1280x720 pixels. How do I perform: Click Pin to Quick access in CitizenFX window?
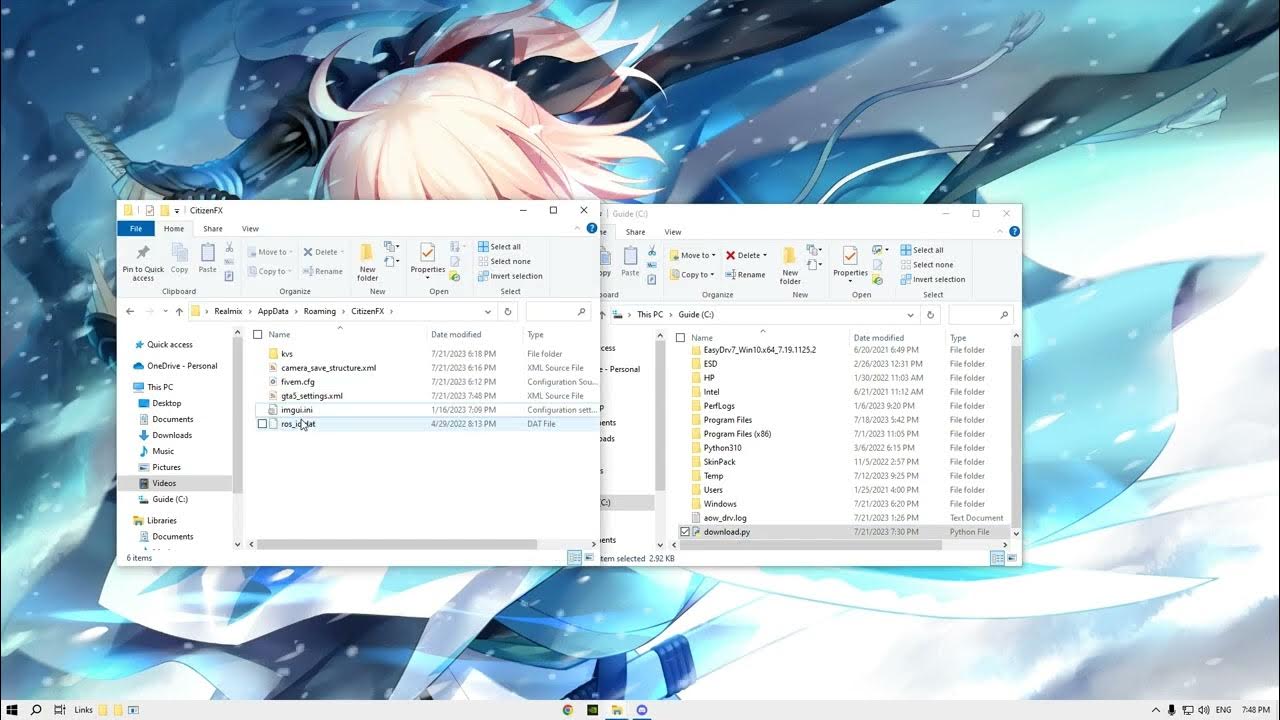tap(143, 262)
